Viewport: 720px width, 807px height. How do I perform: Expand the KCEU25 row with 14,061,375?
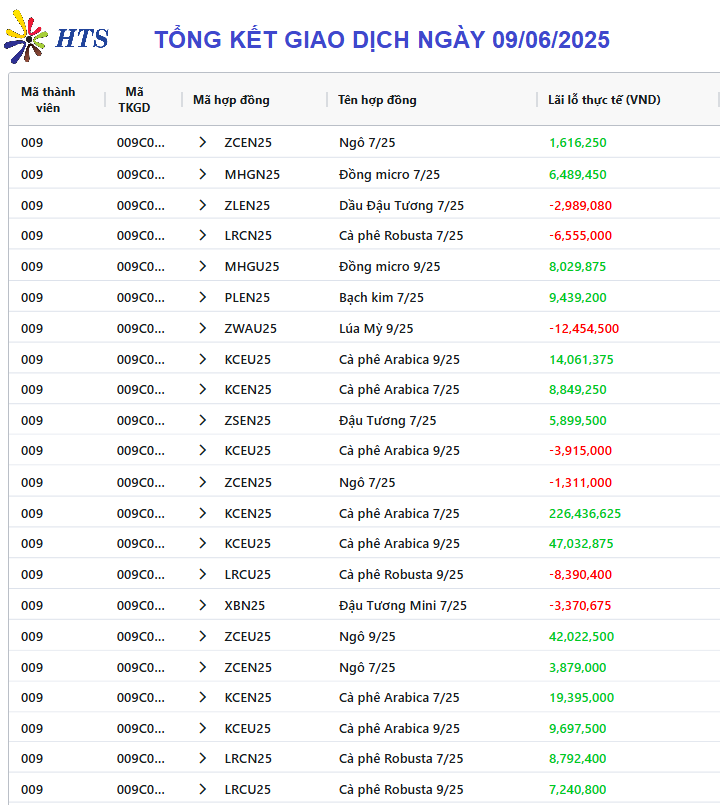point(203,359)
